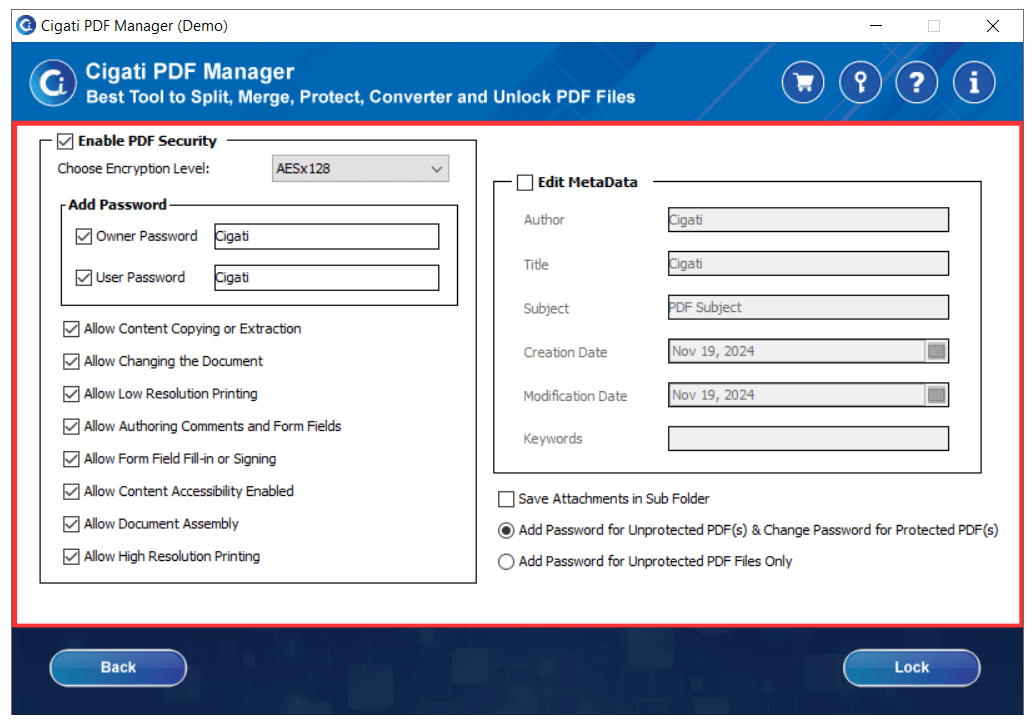Viewport: 1033px width, 721px height.
Task: Click the User Password input field
Action: pos(327,277)
